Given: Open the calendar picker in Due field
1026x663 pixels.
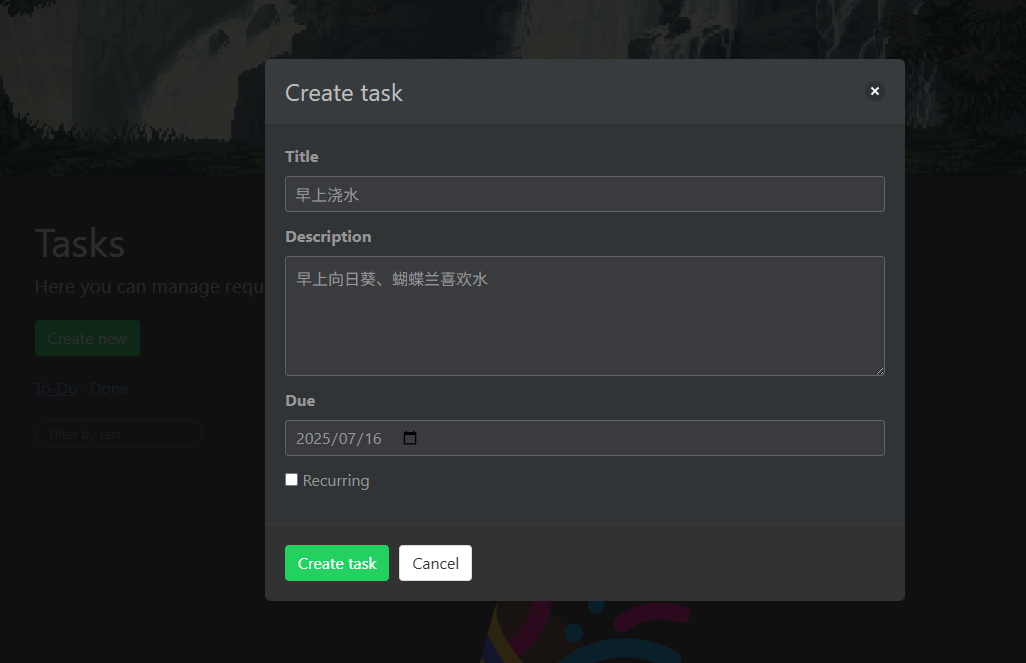Looking at the screenshot, I should tap(410, 438).
